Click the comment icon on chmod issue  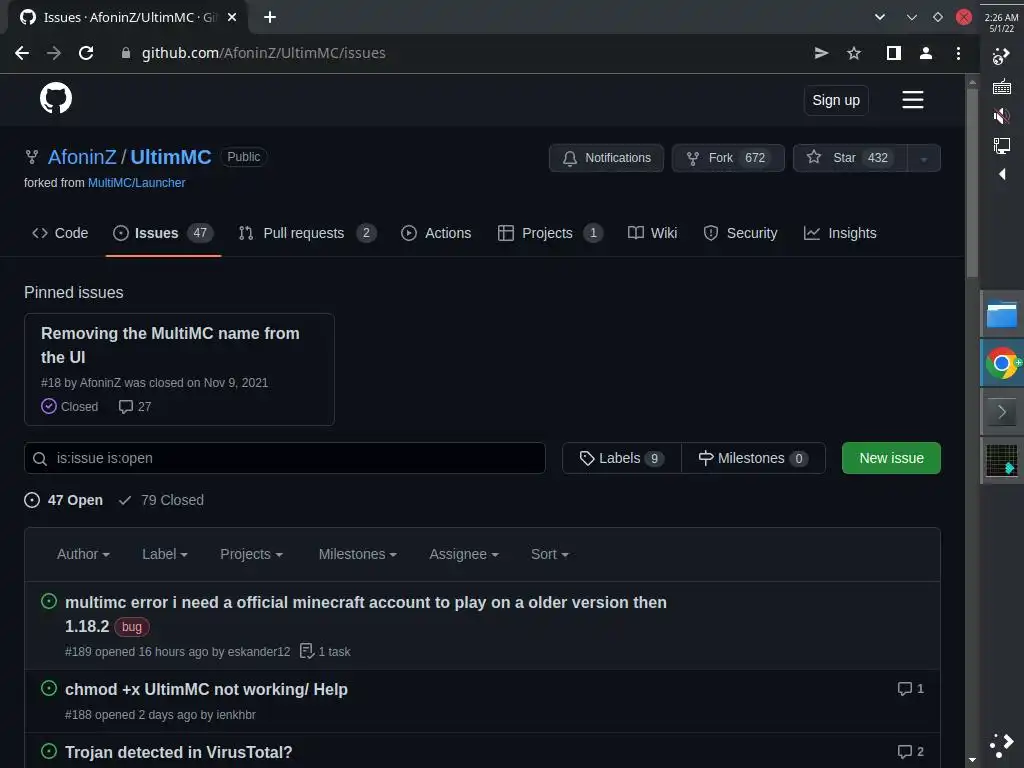[904, 688]
